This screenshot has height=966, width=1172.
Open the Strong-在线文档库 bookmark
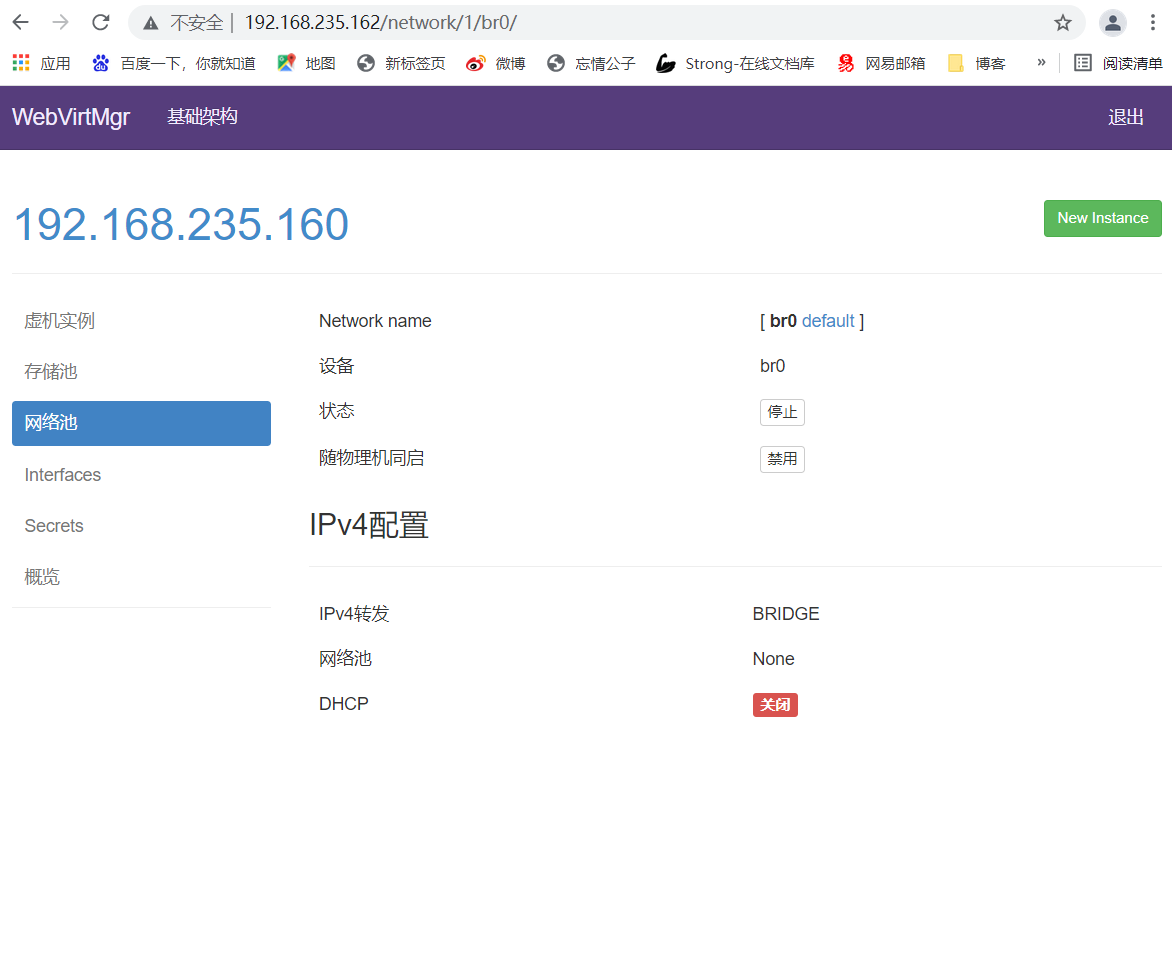pyautogui.click(x=735, y=64)
